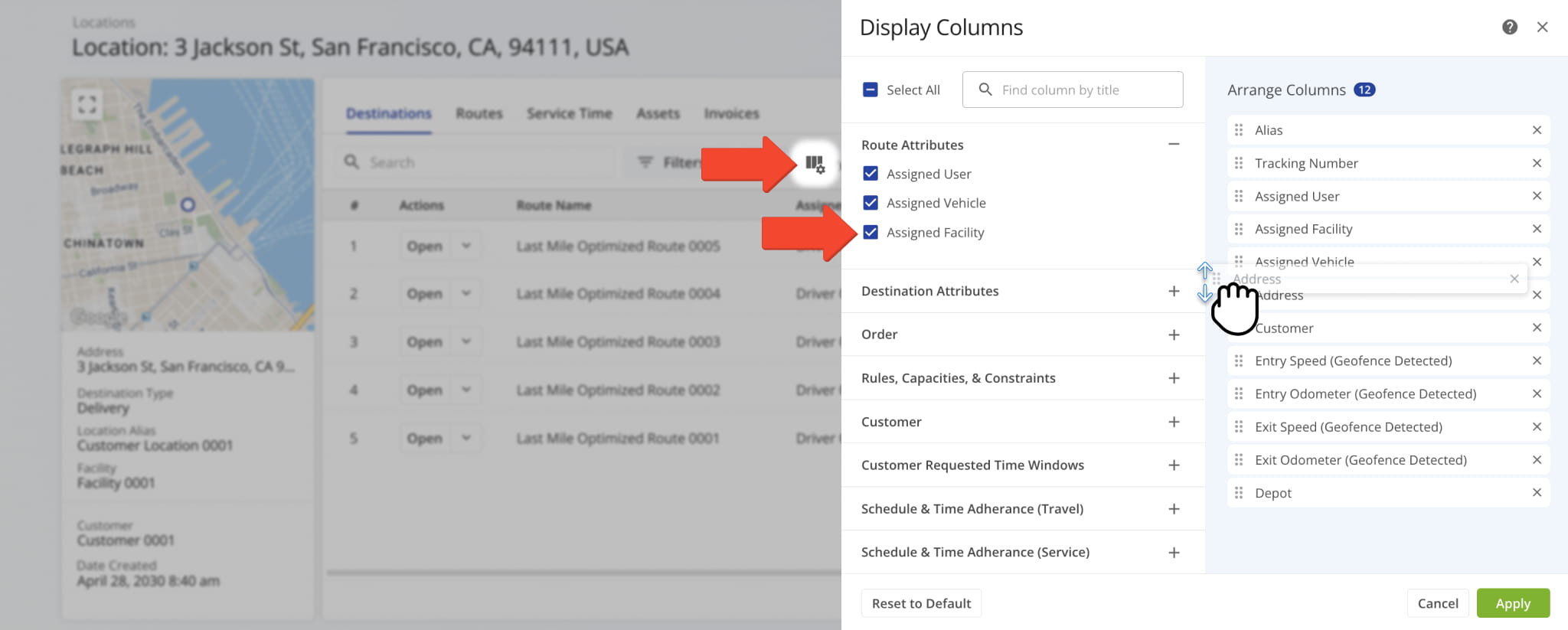Collapse the Route Attributes section
This screenshot has height=630, width=1568.
(1173, 145)
